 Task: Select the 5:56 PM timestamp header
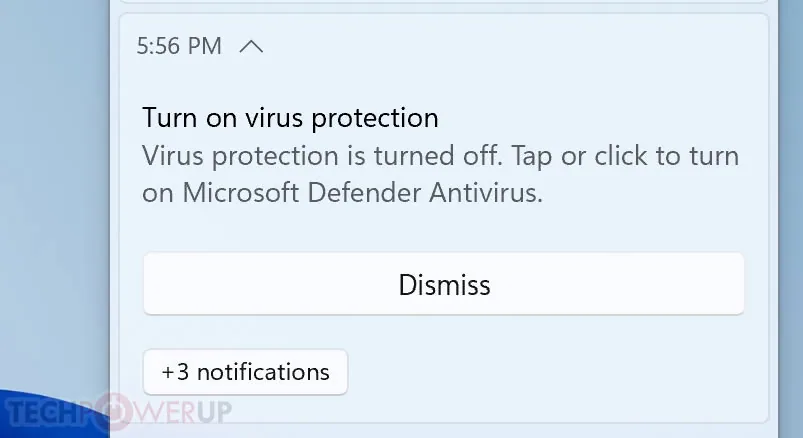pyautogui.click(x=179, y=46)
